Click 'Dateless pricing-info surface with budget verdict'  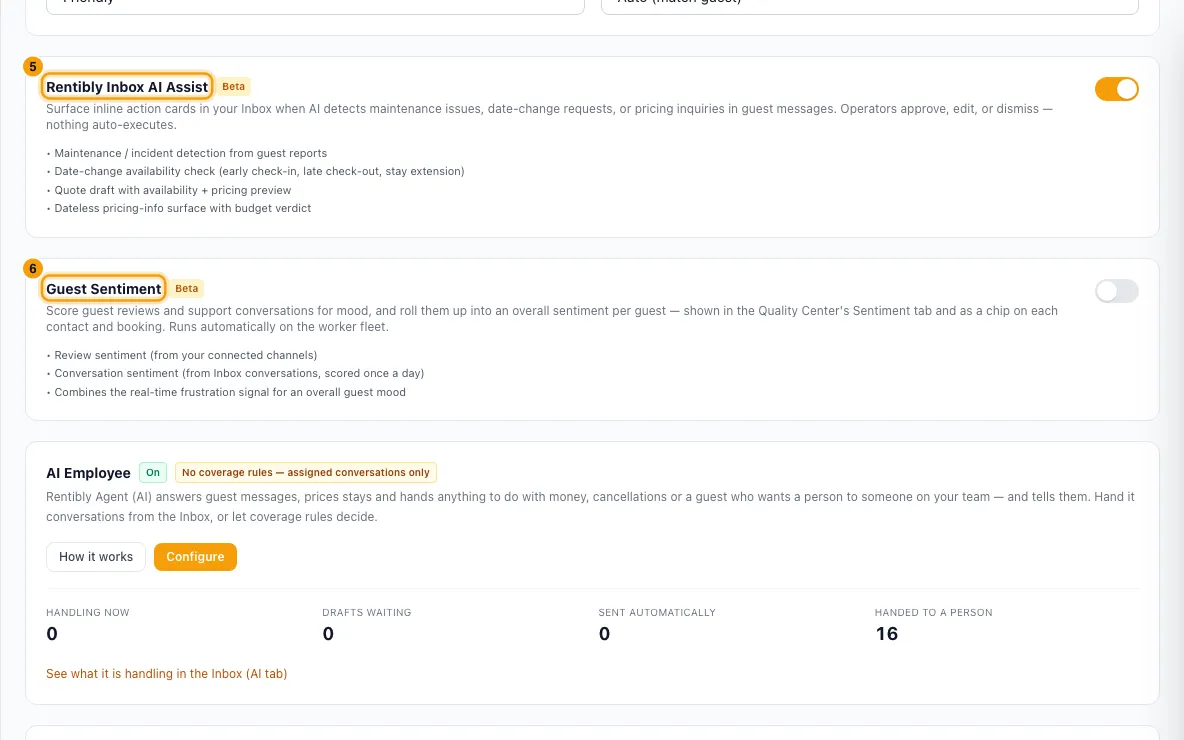(x=178, y=208)
